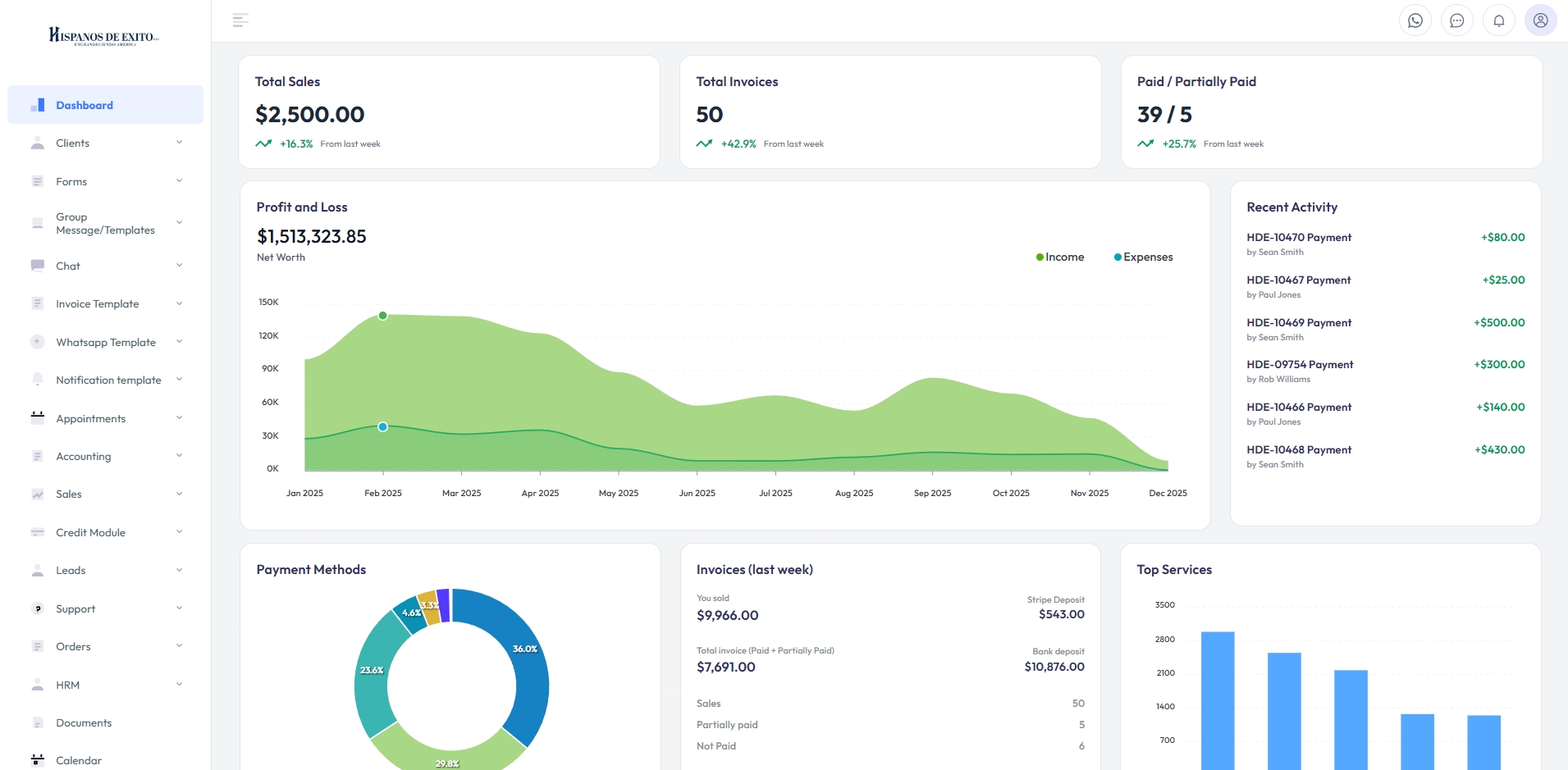Toggle Income series in chart legend
Viewport: 1568px width, 770px height.
coord(1060,257)
